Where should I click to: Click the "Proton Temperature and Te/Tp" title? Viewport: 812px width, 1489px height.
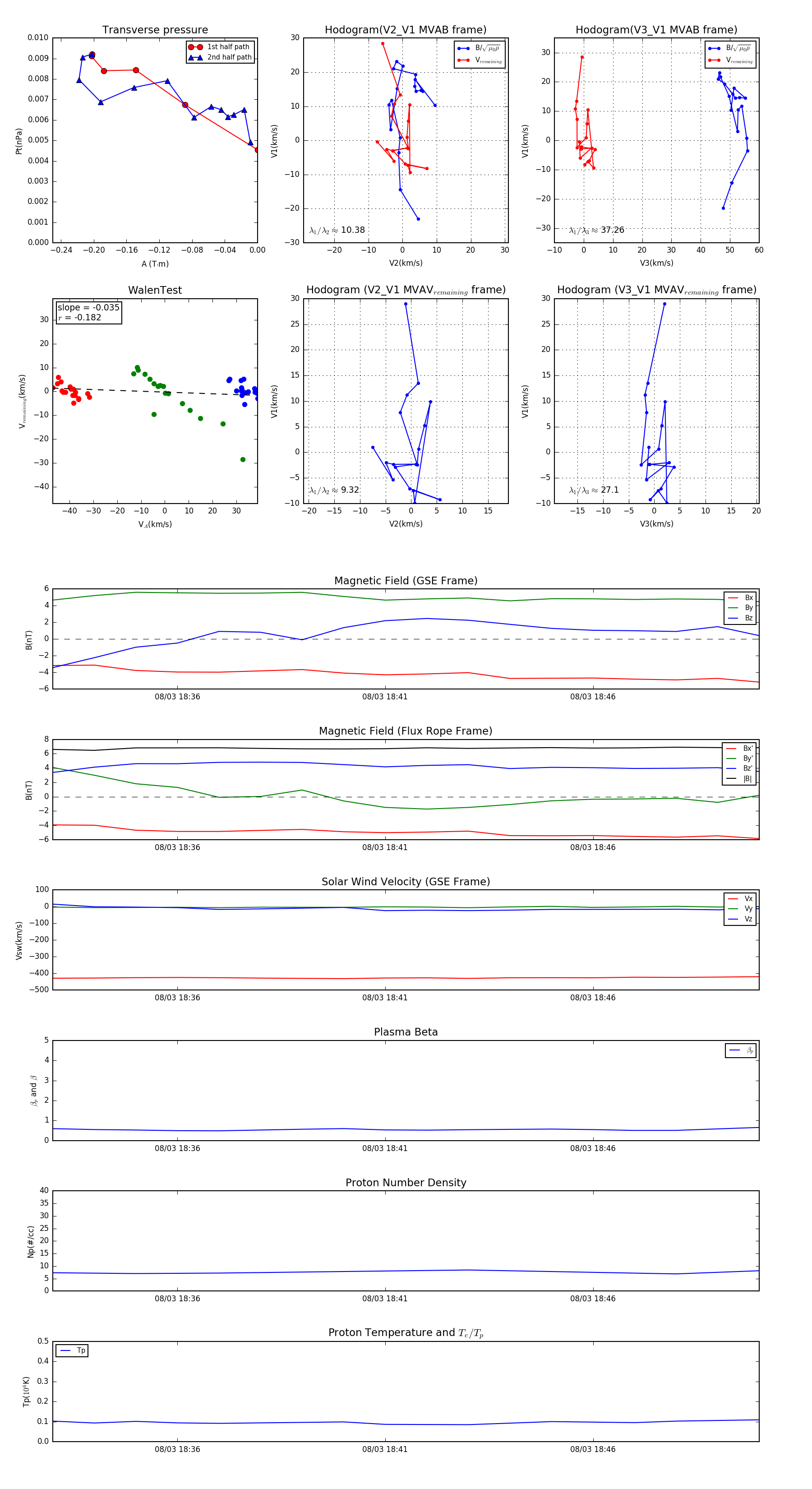coord(406,1333)
